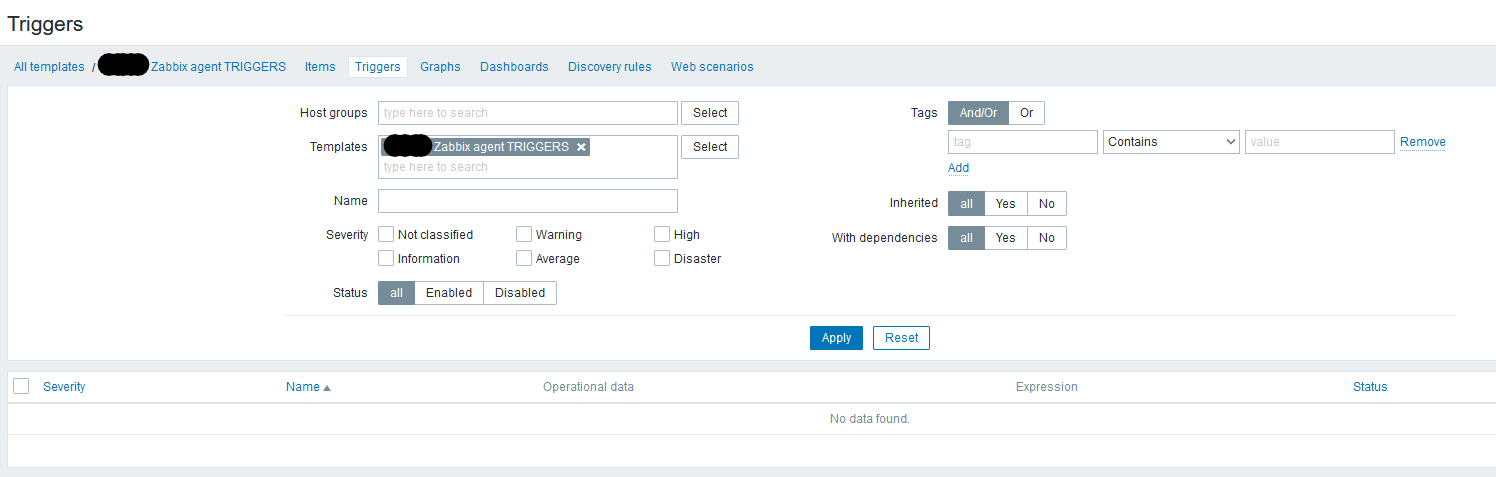
Task: Switch to the Items tab
Action: (x=320, y=67)
